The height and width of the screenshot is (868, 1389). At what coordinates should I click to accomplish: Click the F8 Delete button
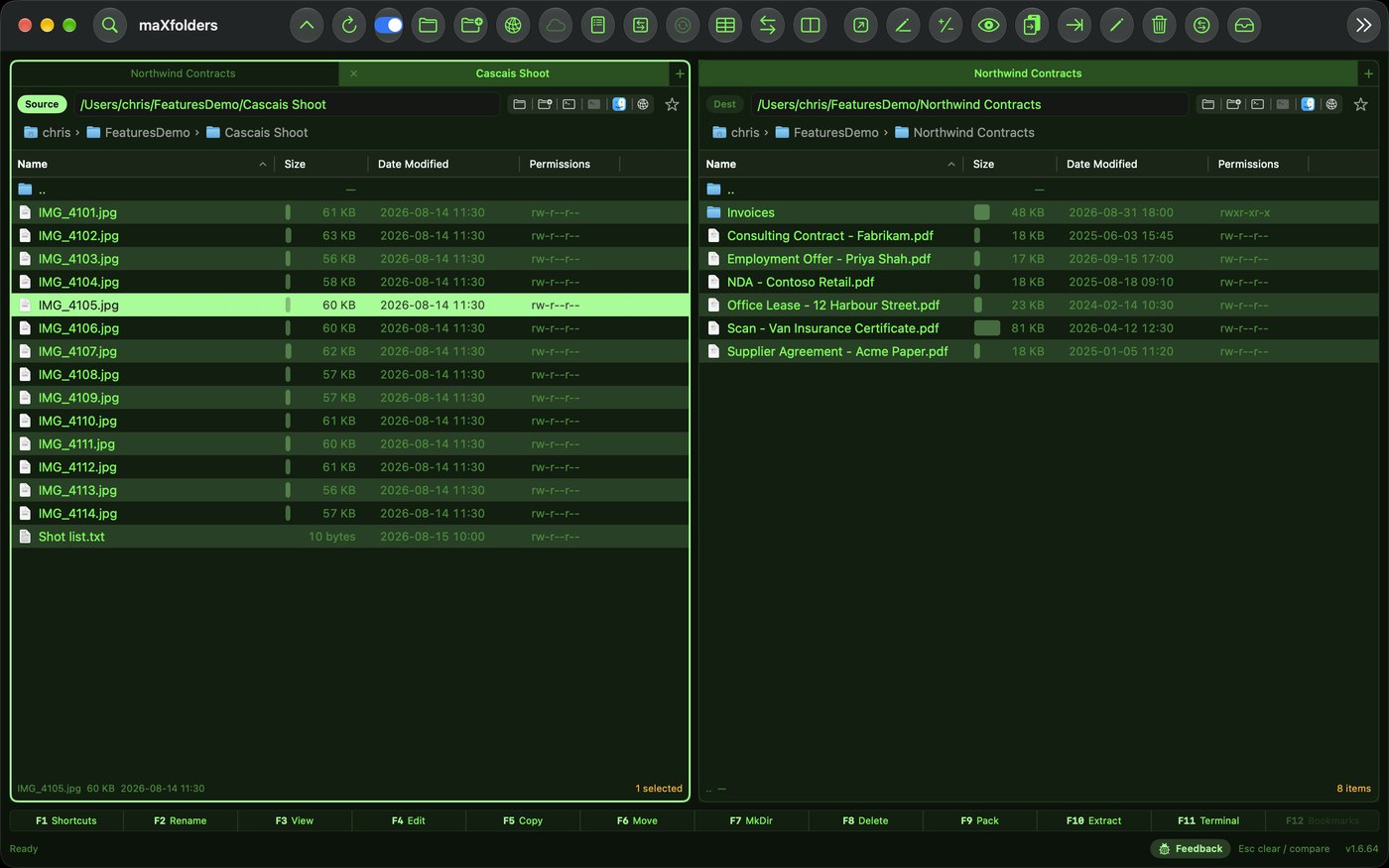(x=865, y=820)
